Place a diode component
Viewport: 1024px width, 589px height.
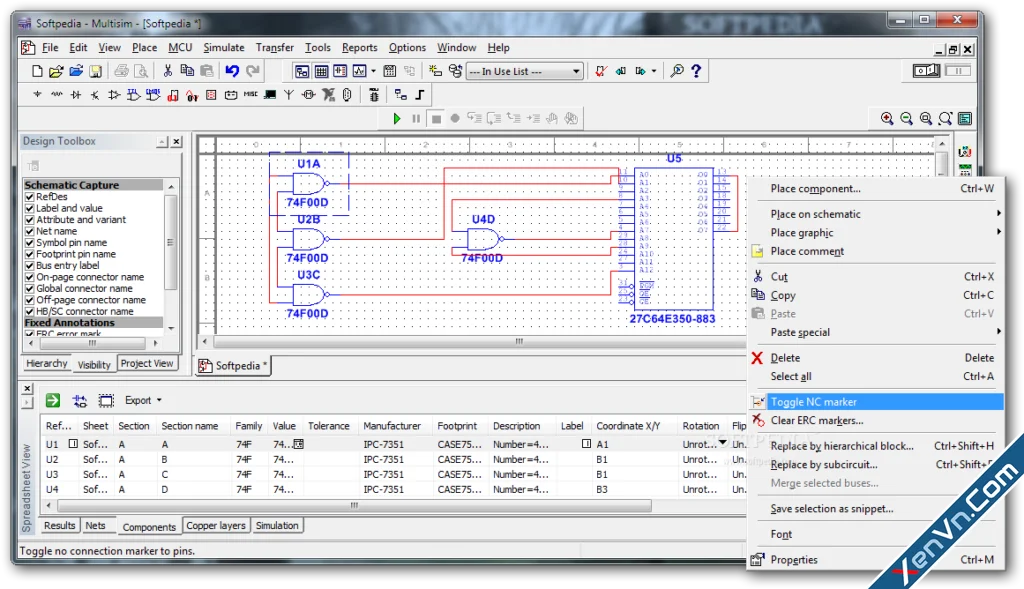pos(76,95)
